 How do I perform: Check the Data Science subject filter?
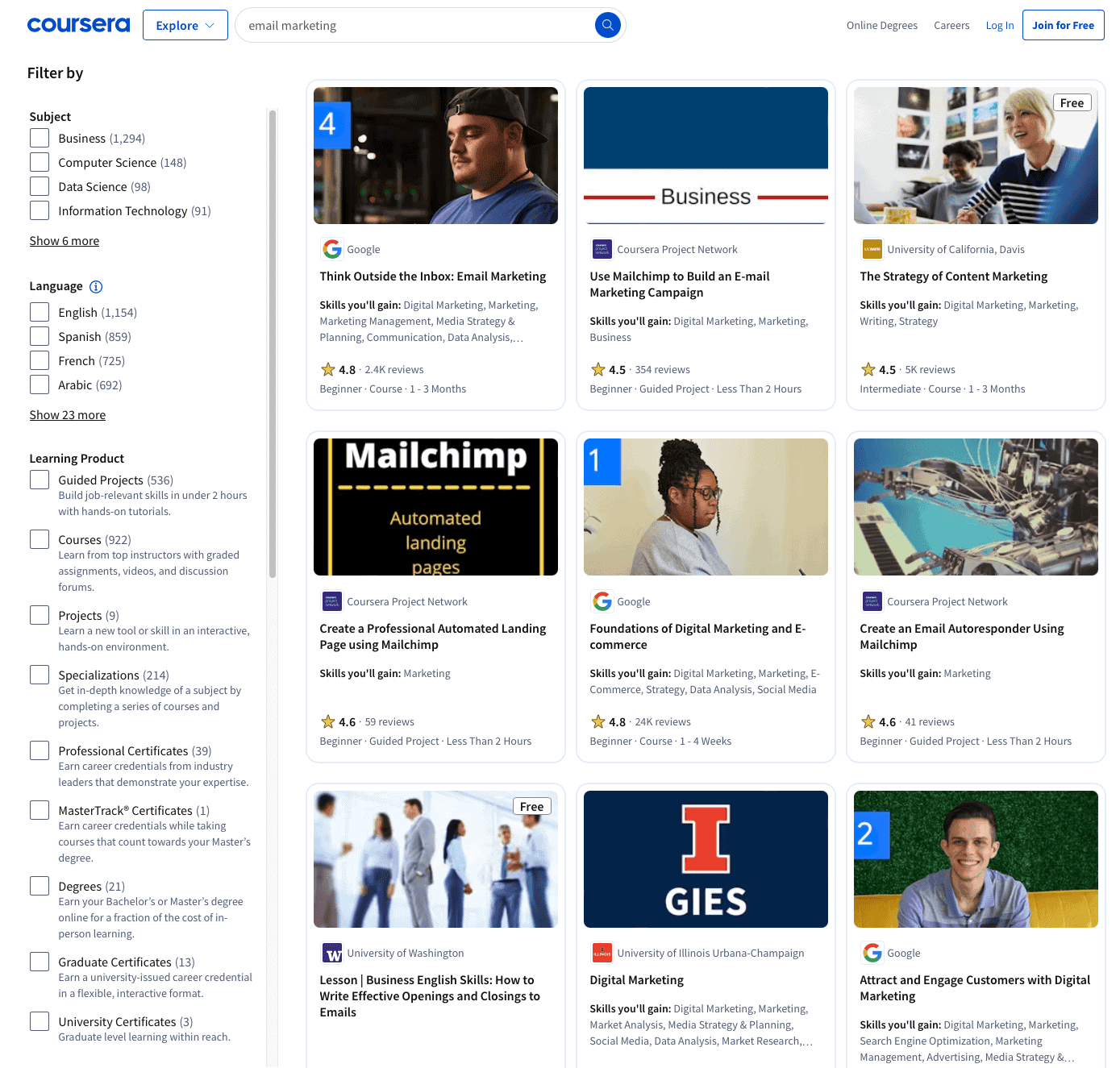40,186
